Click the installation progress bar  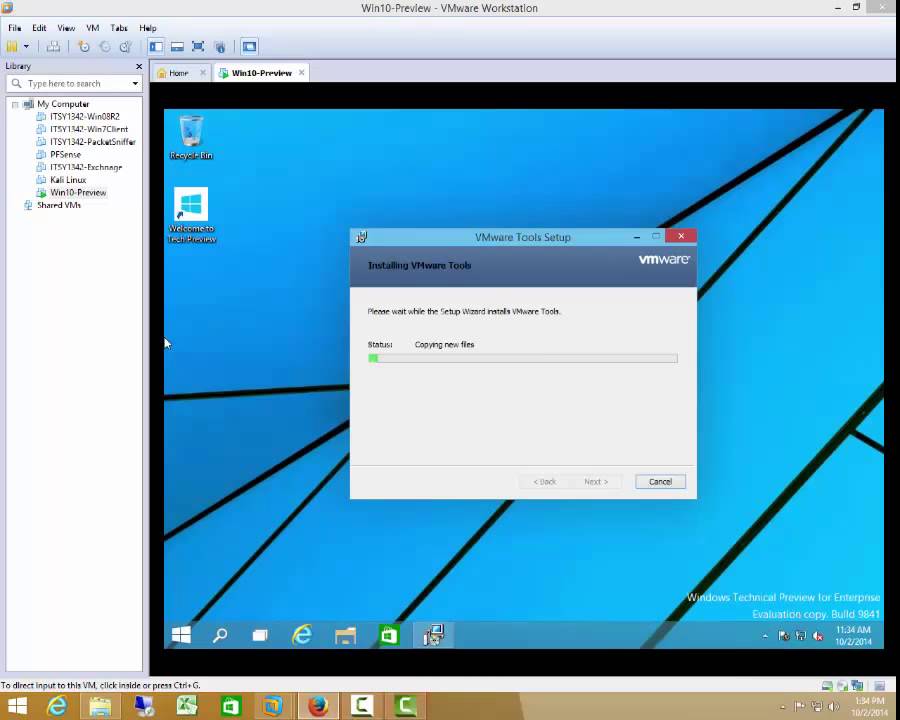tap(522, 358)
